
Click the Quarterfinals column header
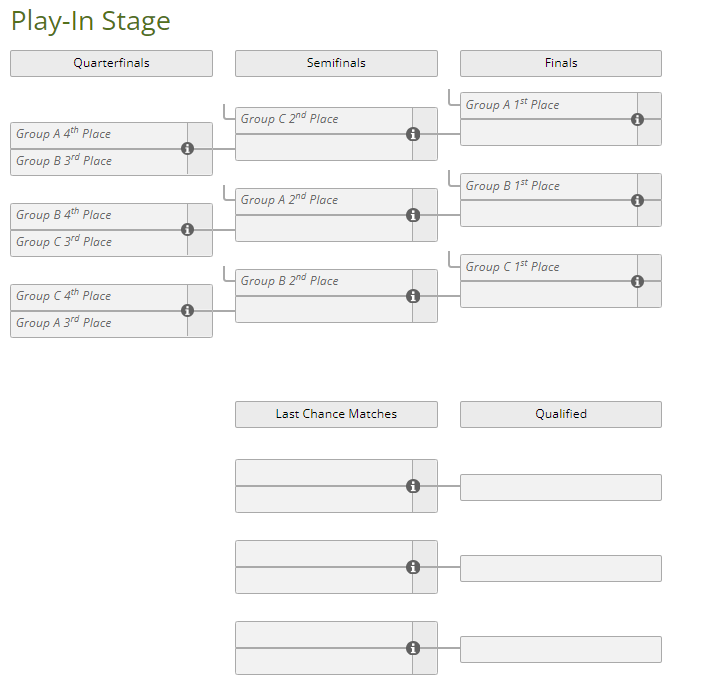point(111,63)
